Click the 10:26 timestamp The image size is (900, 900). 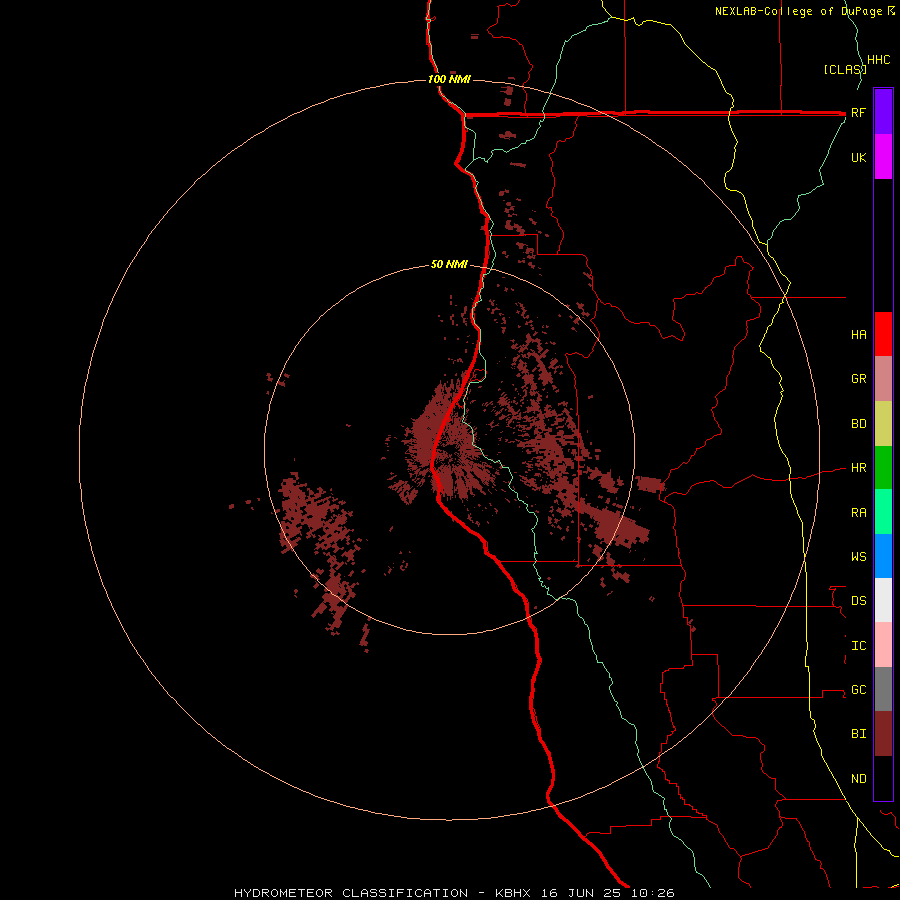[652, 893]
